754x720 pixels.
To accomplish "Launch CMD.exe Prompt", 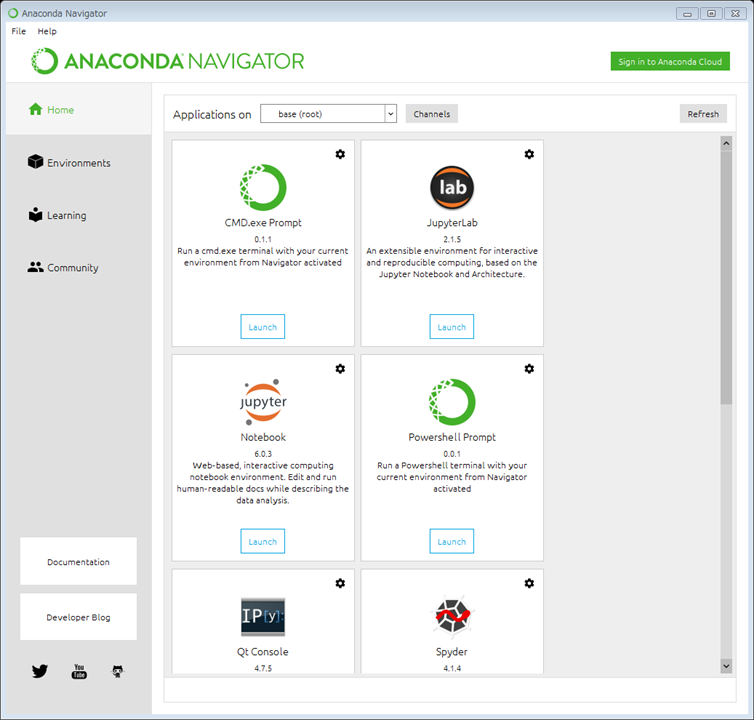I will coord(263,327).
